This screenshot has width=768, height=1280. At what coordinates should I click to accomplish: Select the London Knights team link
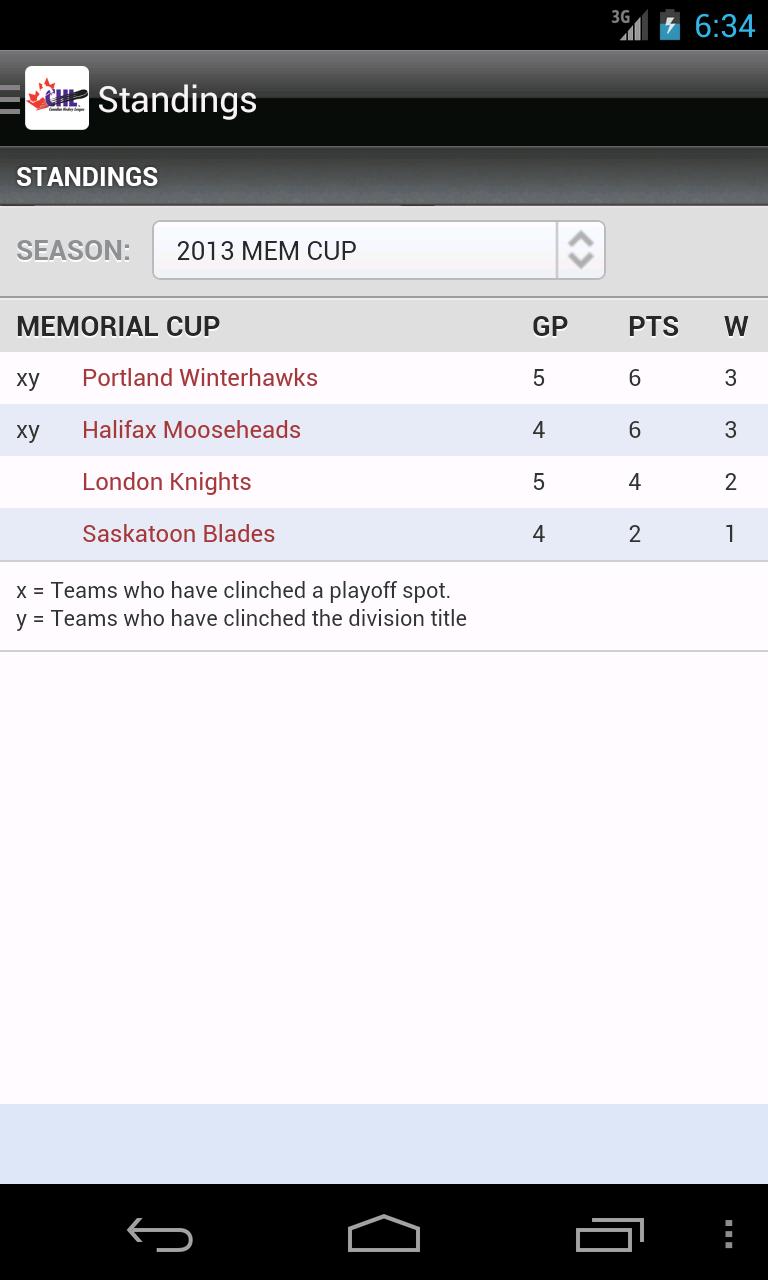coord(166,482)
